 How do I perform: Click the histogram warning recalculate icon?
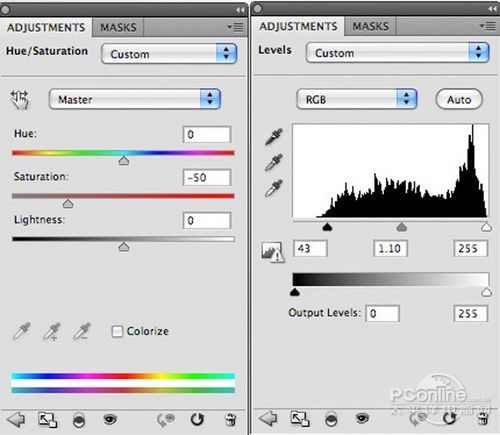273,252
